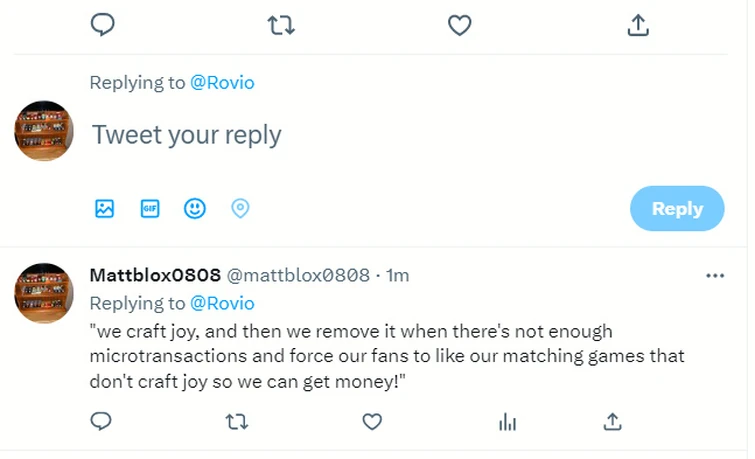Click the top tweet's reply bubble icon
This screenshot has height=459, width=755.
pos(103,25)
